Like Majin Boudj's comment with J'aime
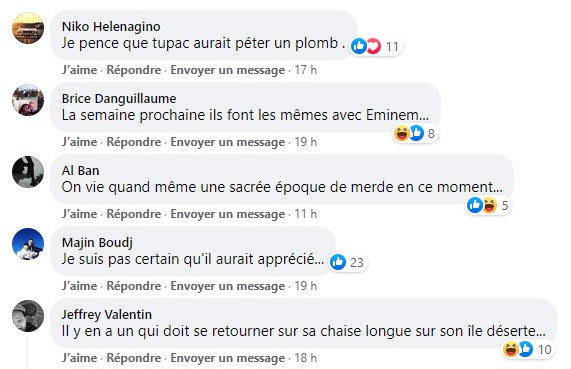 (79, 286)
